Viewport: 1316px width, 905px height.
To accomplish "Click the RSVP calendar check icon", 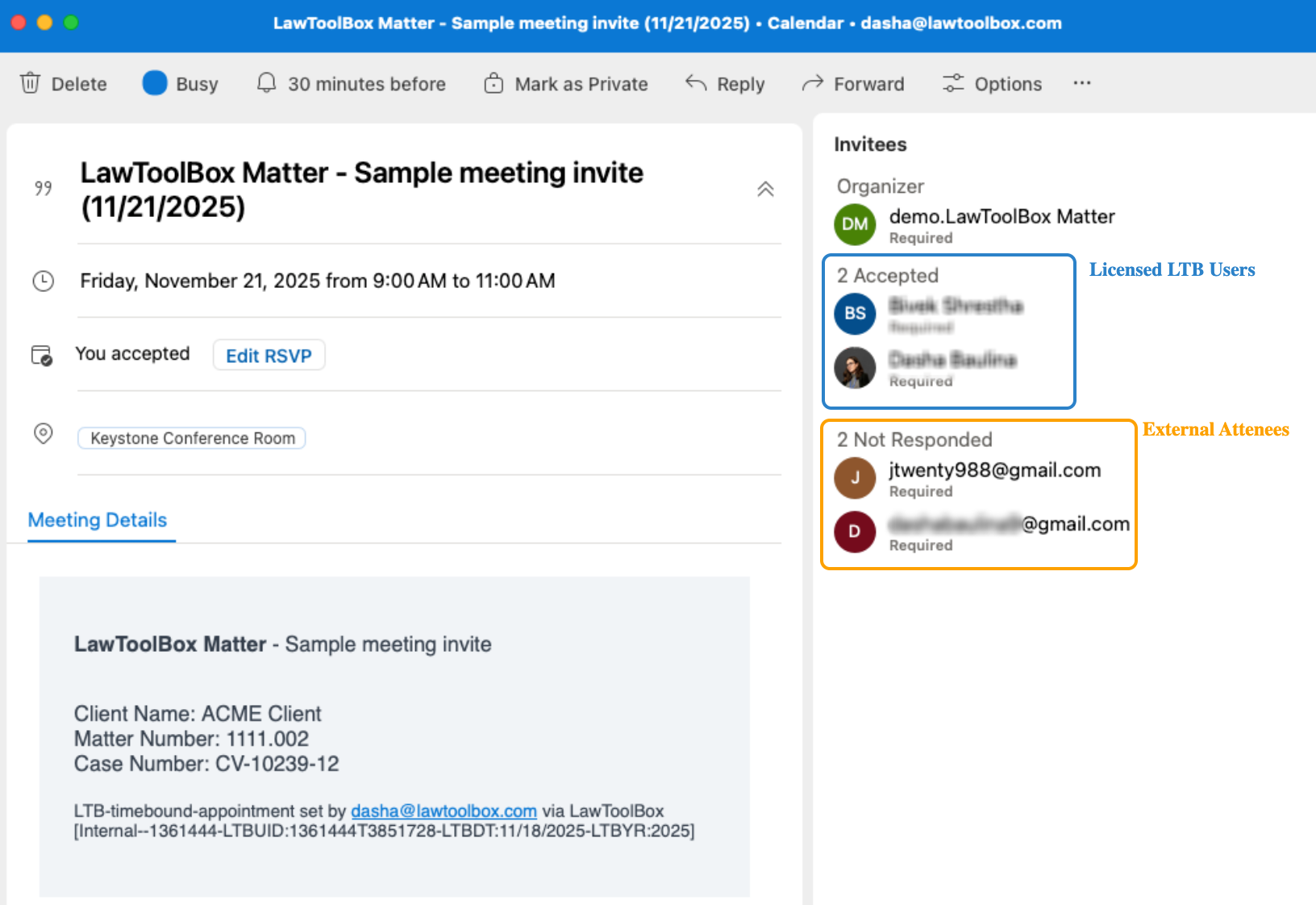I will (42, 355).
